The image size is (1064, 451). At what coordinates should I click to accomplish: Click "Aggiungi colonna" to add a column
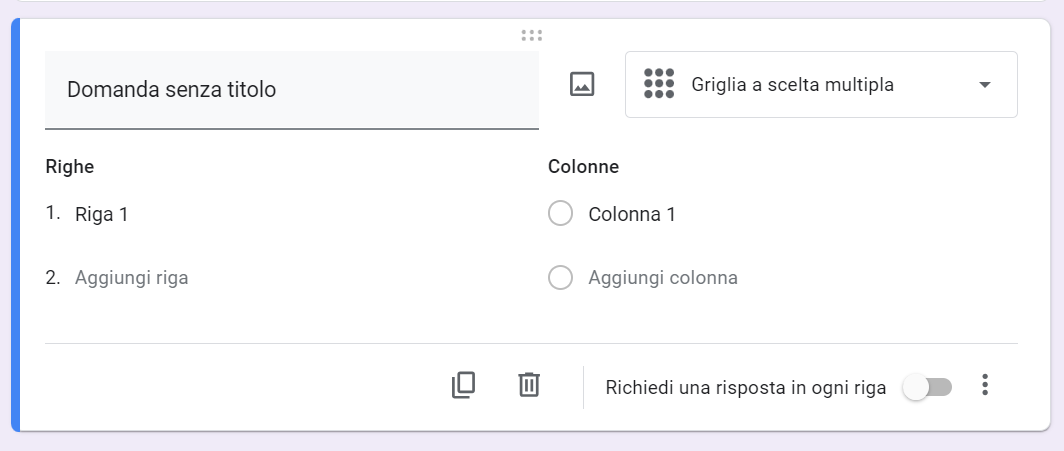(663, 278)
